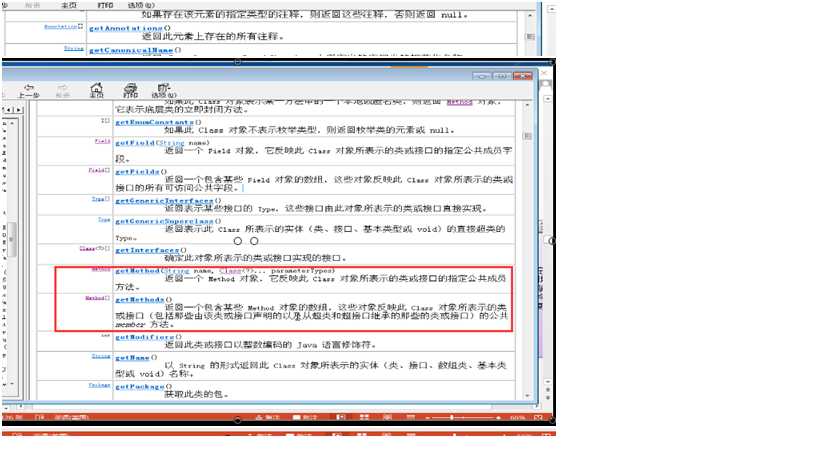This screenshot has height=460, width=819.
Task: Toggle the 批注 comments button in status bar
Action: [x=306, y=417]
